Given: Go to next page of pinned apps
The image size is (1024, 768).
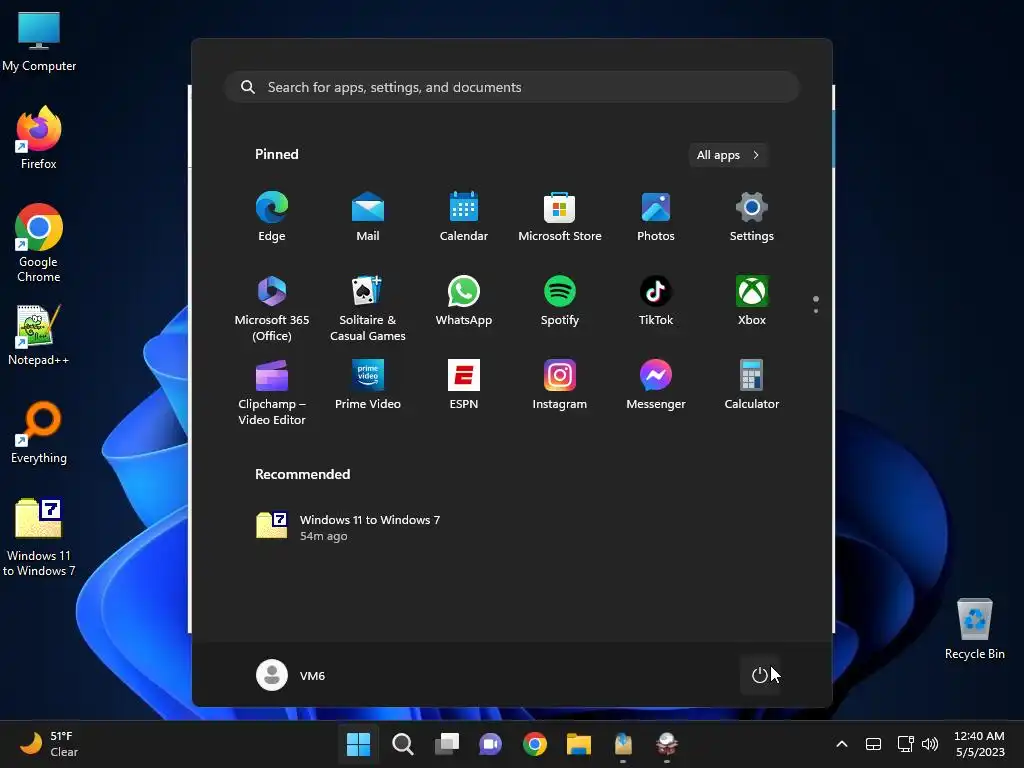Looking at the screenshot, I should tap(816, 311).
